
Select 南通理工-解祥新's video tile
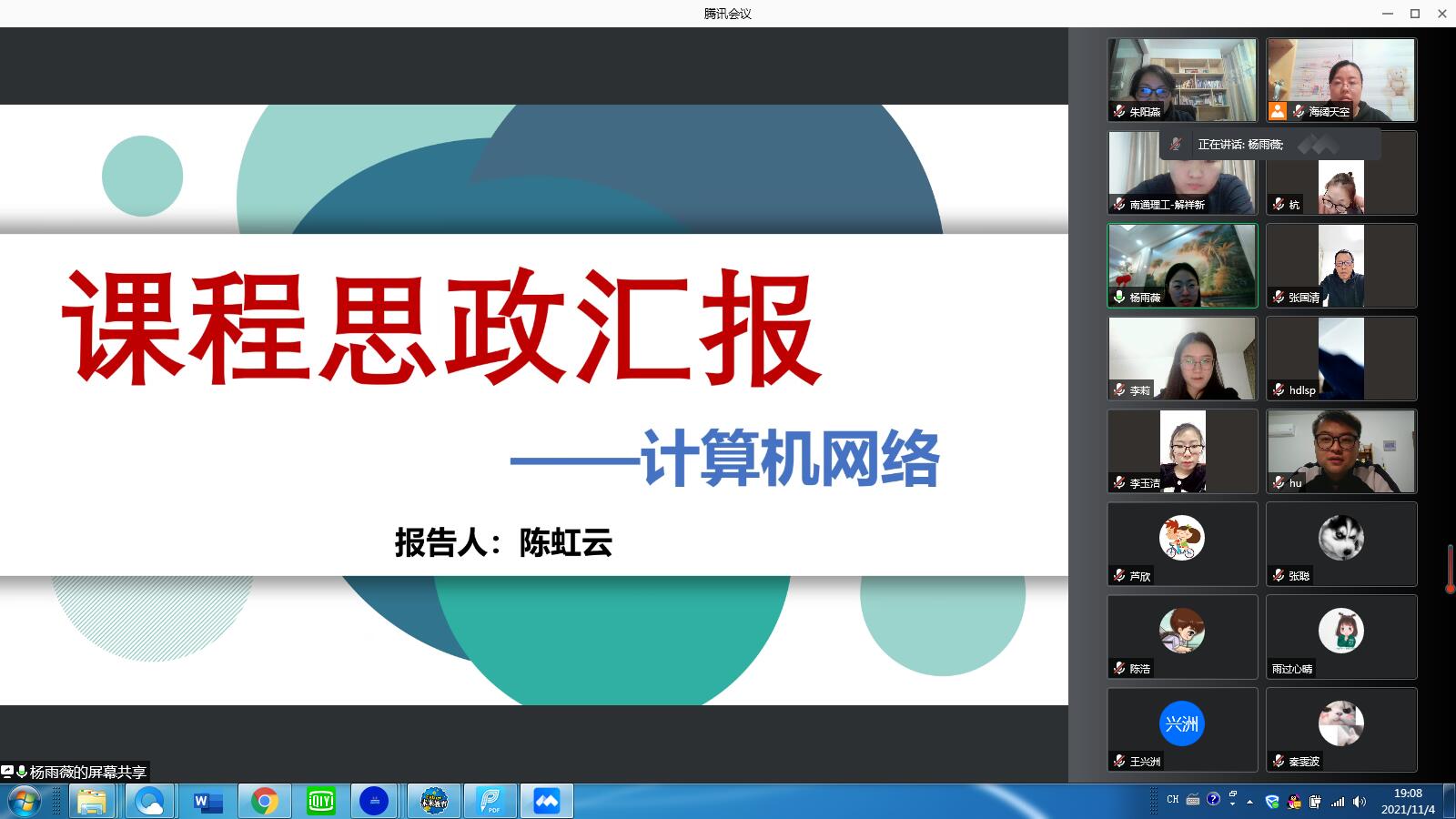click(1182, 173)
